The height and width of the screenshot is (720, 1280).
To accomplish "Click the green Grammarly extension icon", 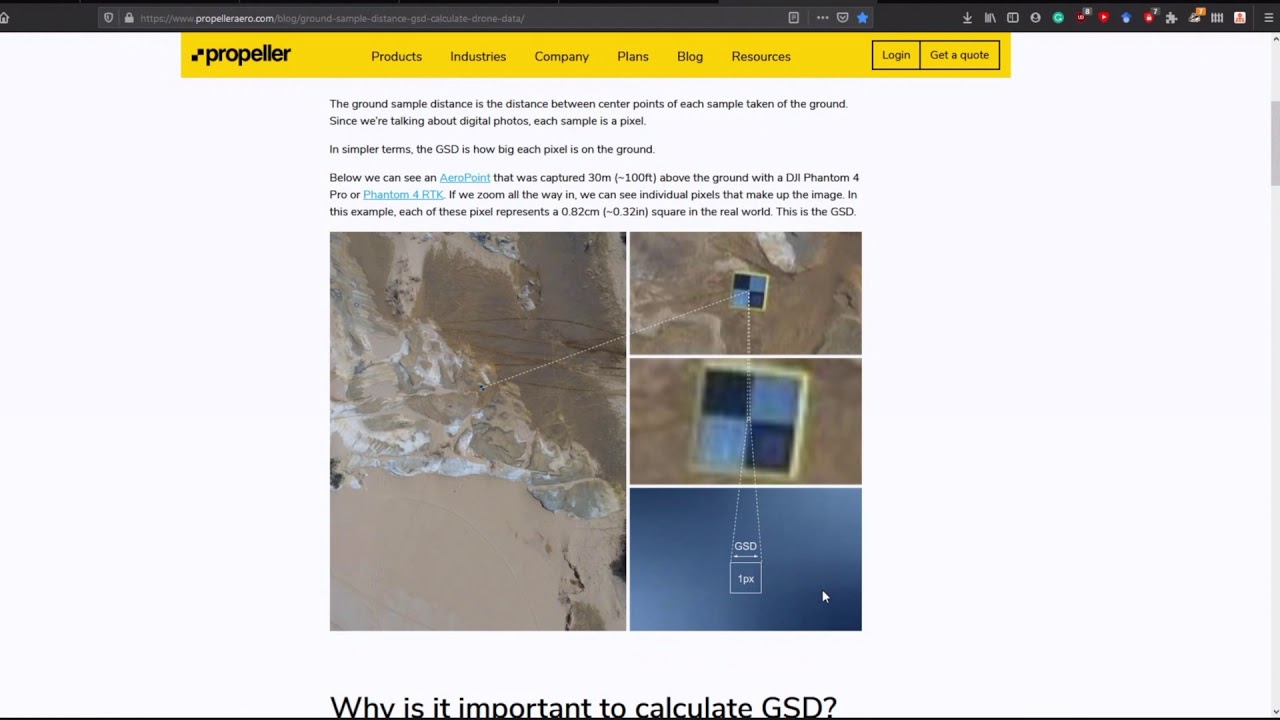I will point(1058,18).
